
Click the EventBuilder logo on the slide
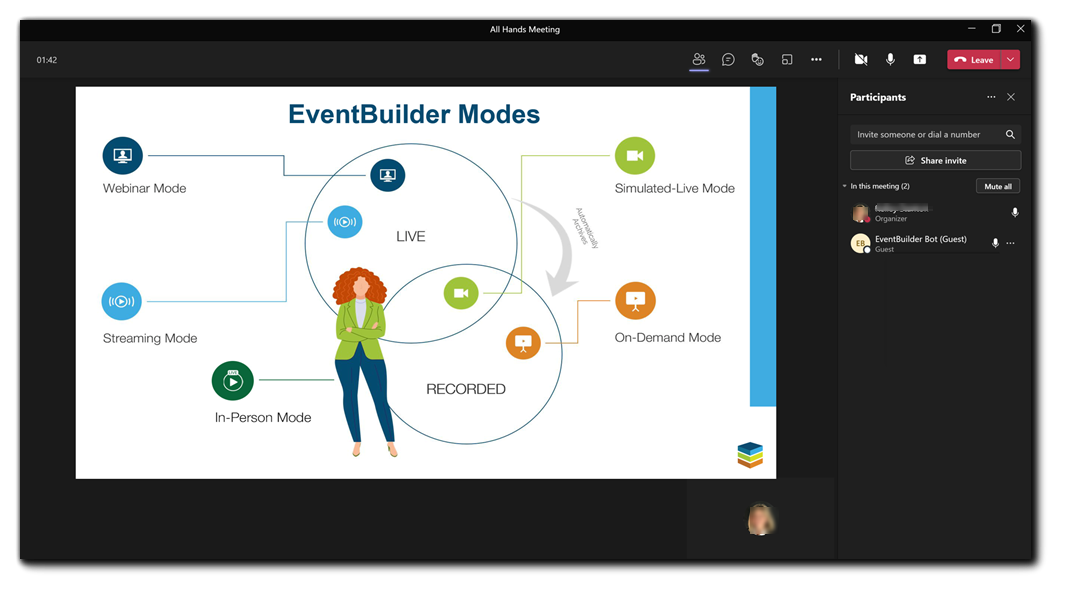pyautogui.click(x=750, y=455)
